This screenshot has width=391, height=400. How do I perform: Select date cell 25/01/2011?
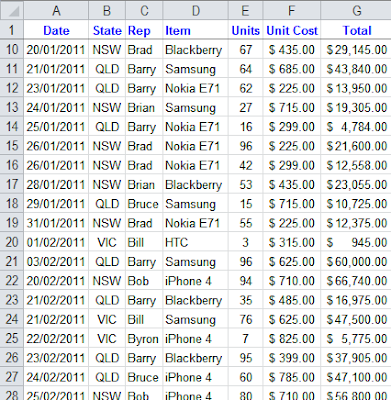click(x=56, y=127)
